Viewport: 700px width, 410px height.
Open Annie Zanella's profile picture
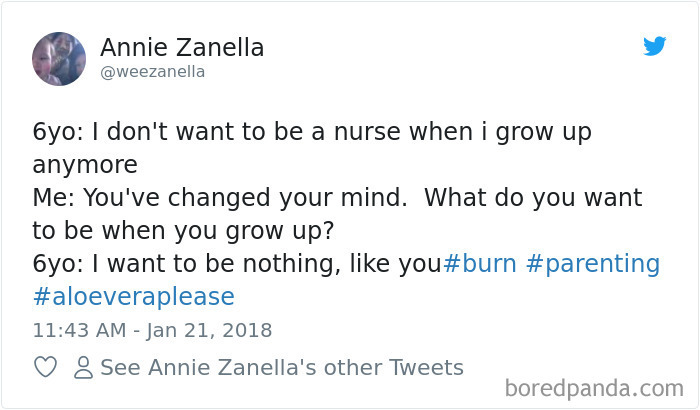(x=59, y=58)
